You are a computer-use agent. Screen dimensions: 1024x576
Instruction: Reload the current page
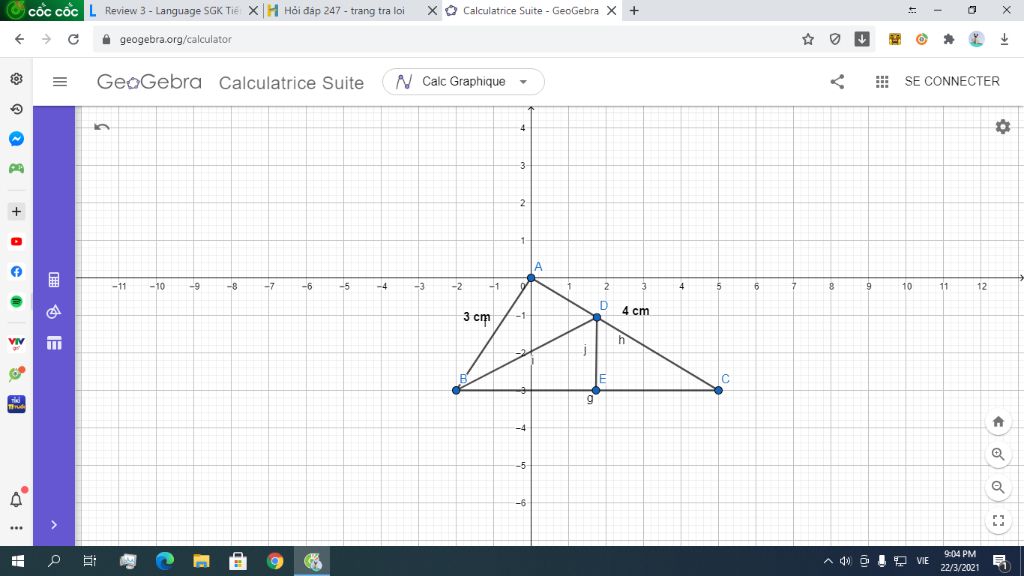click(x=73, y=39)
